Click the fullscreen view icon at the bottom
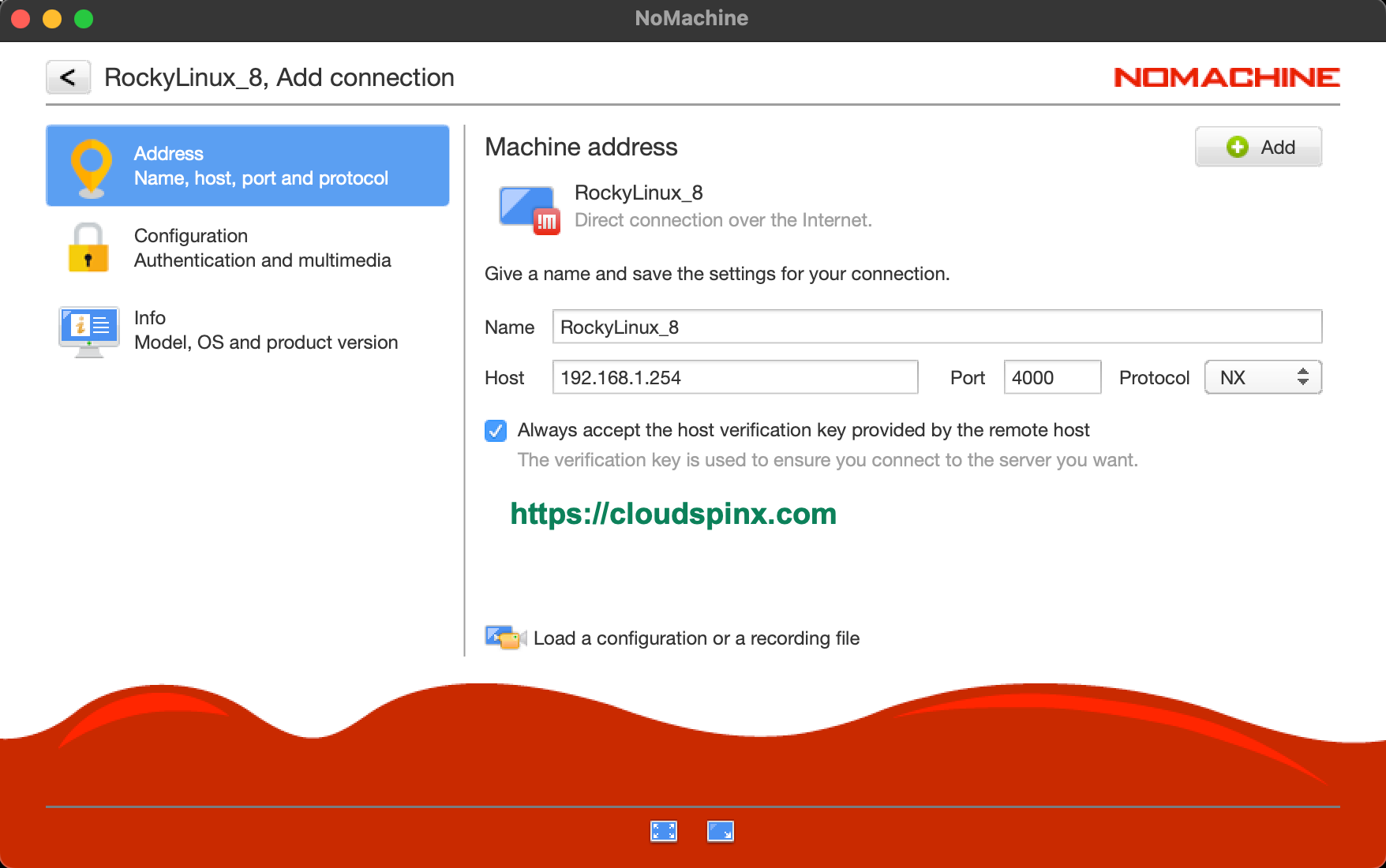This screenshot has width=1386, height=868. 664,831
